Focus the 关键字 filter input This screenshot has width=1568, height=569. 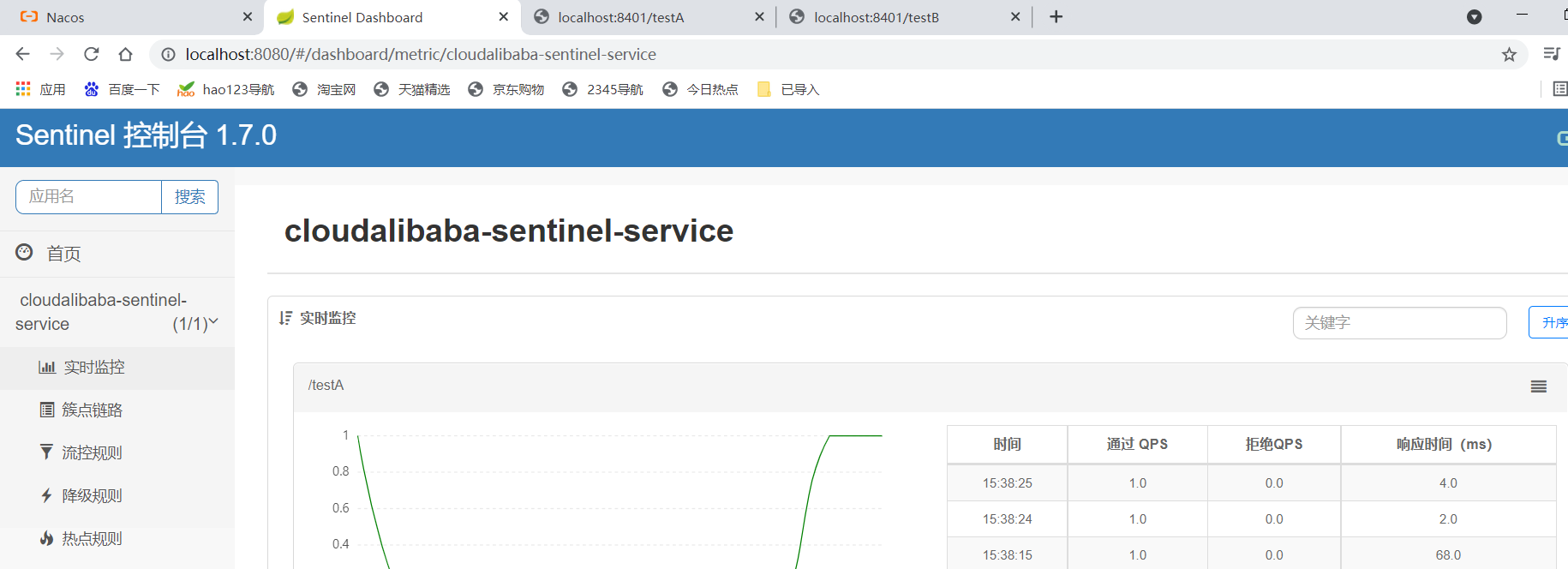click(x=1400, y=323)
